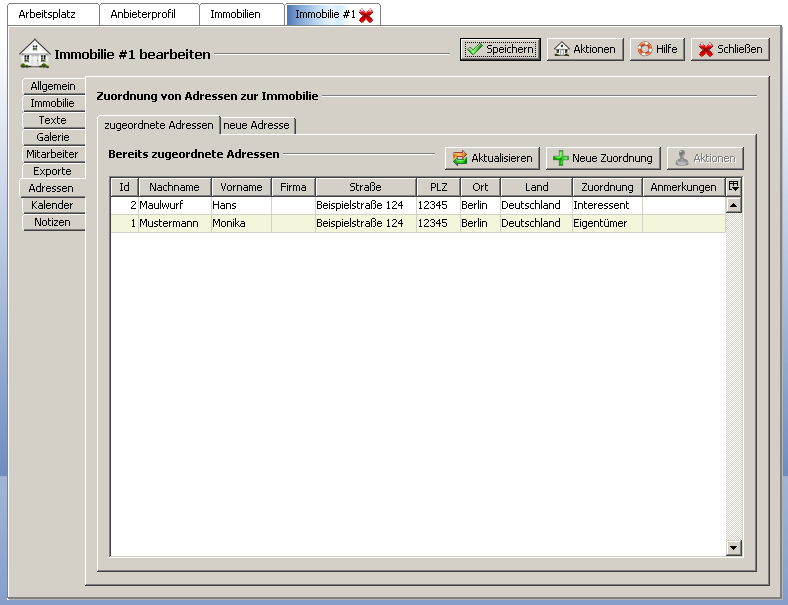The image size is (788, 605).
Task: Refresh the list with Aktualisieren
Action: [492, 158]
